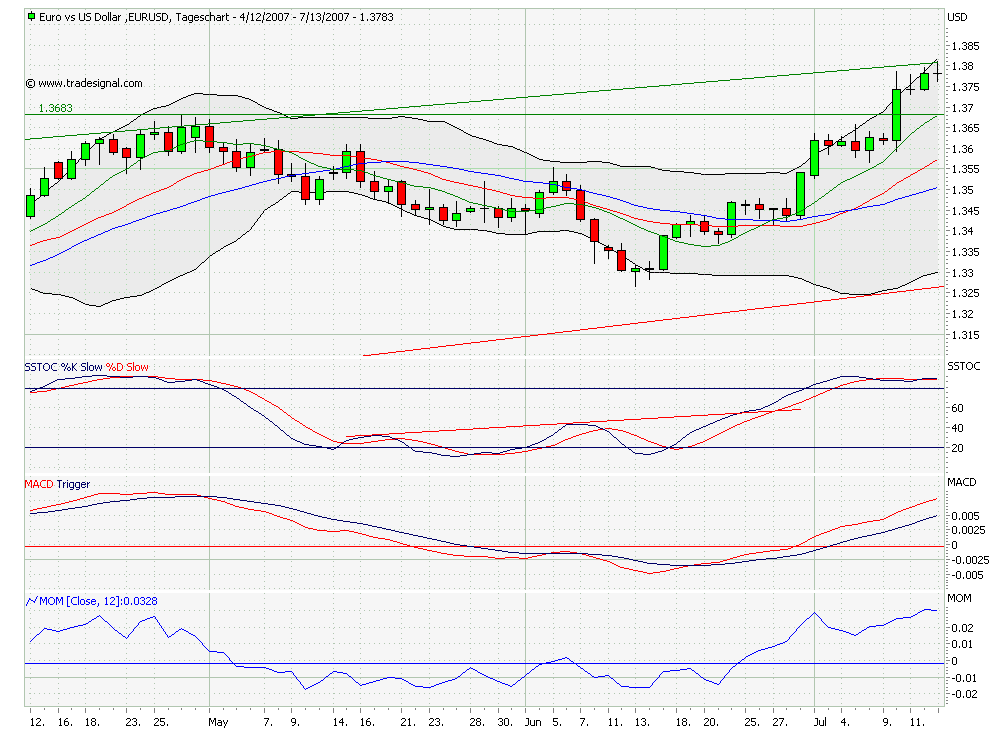The height and width of the screenshot is (739, 1003).
Task: Click the 1.355 price axis value
Action: tap(965, 170)
